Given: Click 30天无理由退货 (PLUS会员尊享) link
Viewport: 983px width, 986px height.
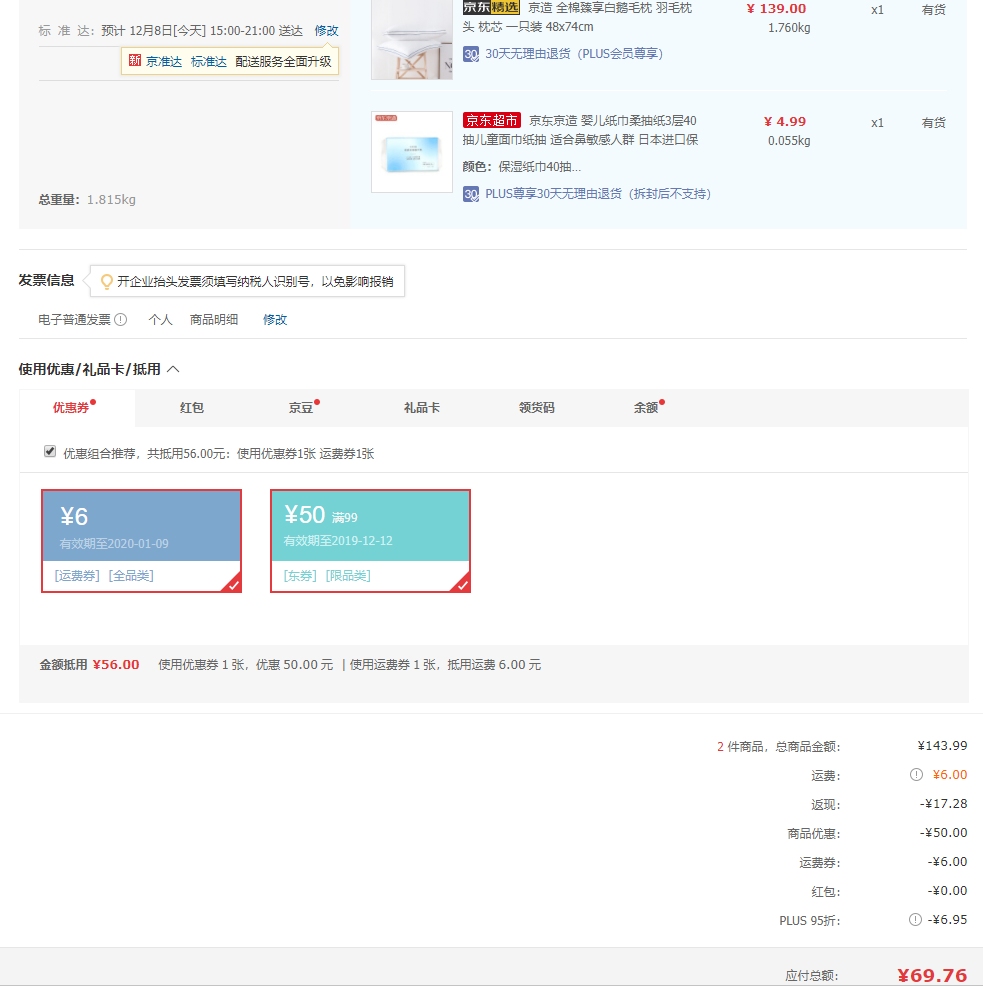Looking at the screenshot, I should (x=574, y=54).
